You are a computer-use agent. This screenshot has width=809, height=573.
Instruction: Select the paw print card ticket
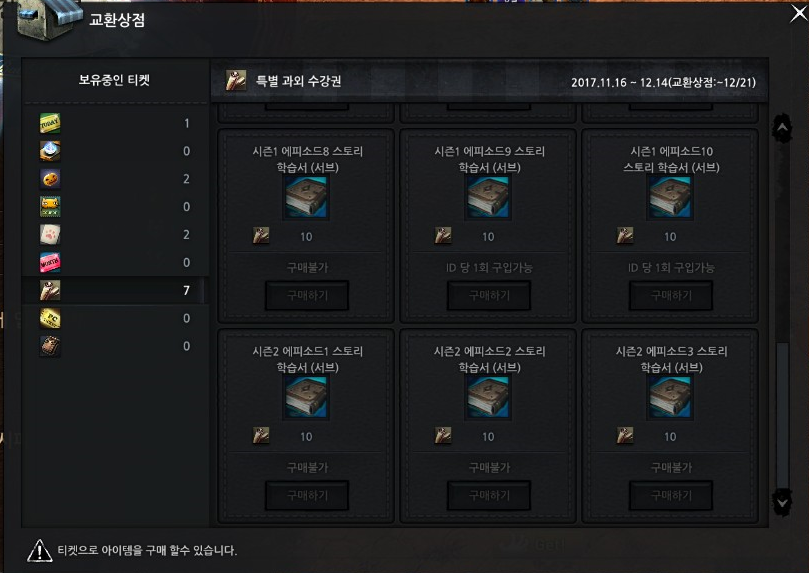(50, 235)
